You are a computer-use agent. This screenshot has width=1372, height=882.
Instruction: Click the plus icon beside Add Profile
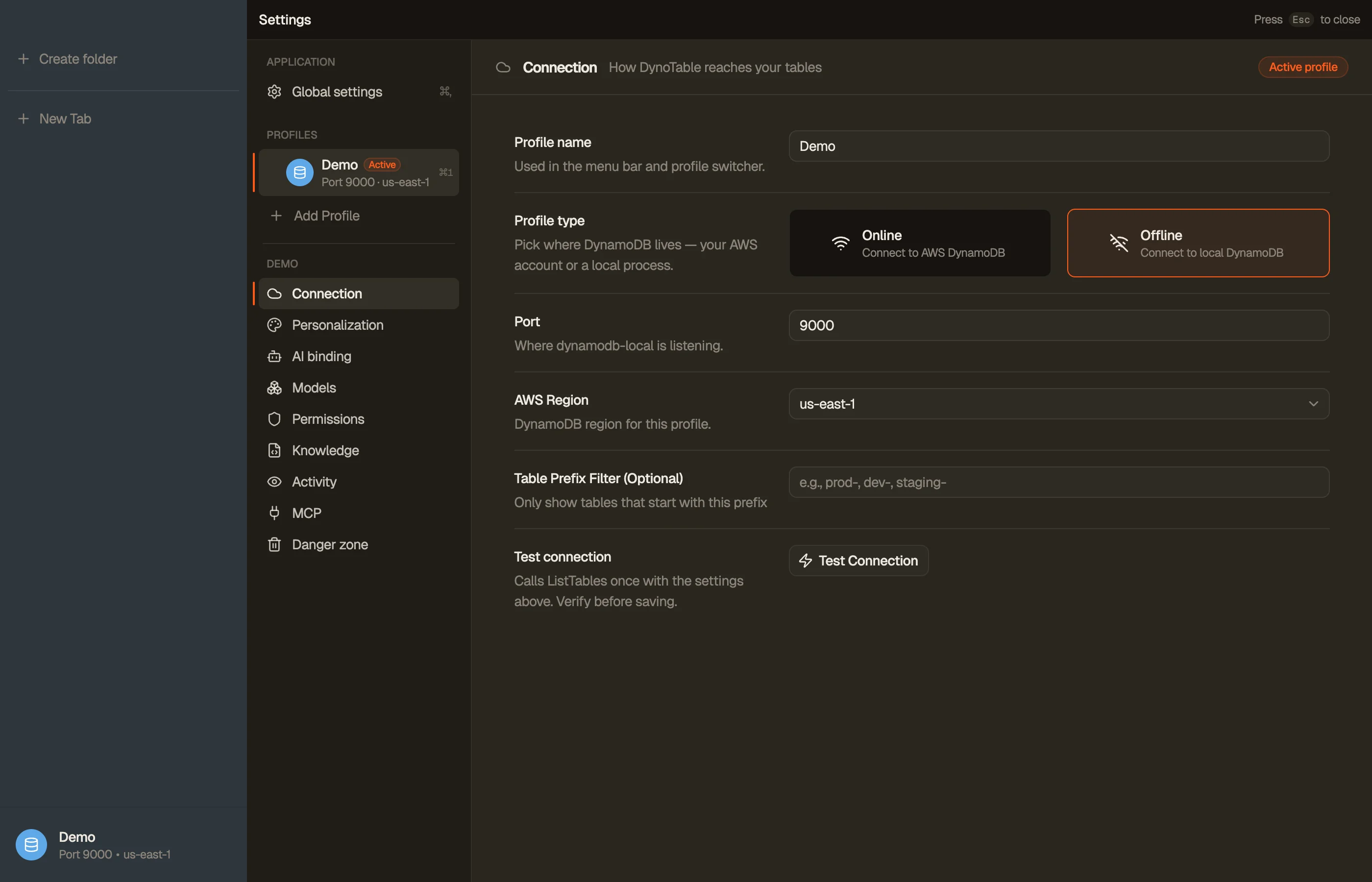coord(276,215)
